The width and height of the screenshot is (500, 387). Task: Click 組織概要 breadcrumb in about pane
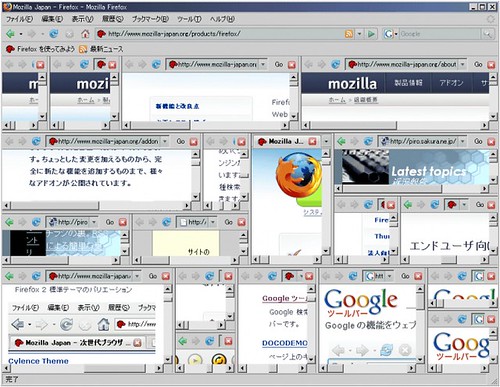tap(366, 100)
